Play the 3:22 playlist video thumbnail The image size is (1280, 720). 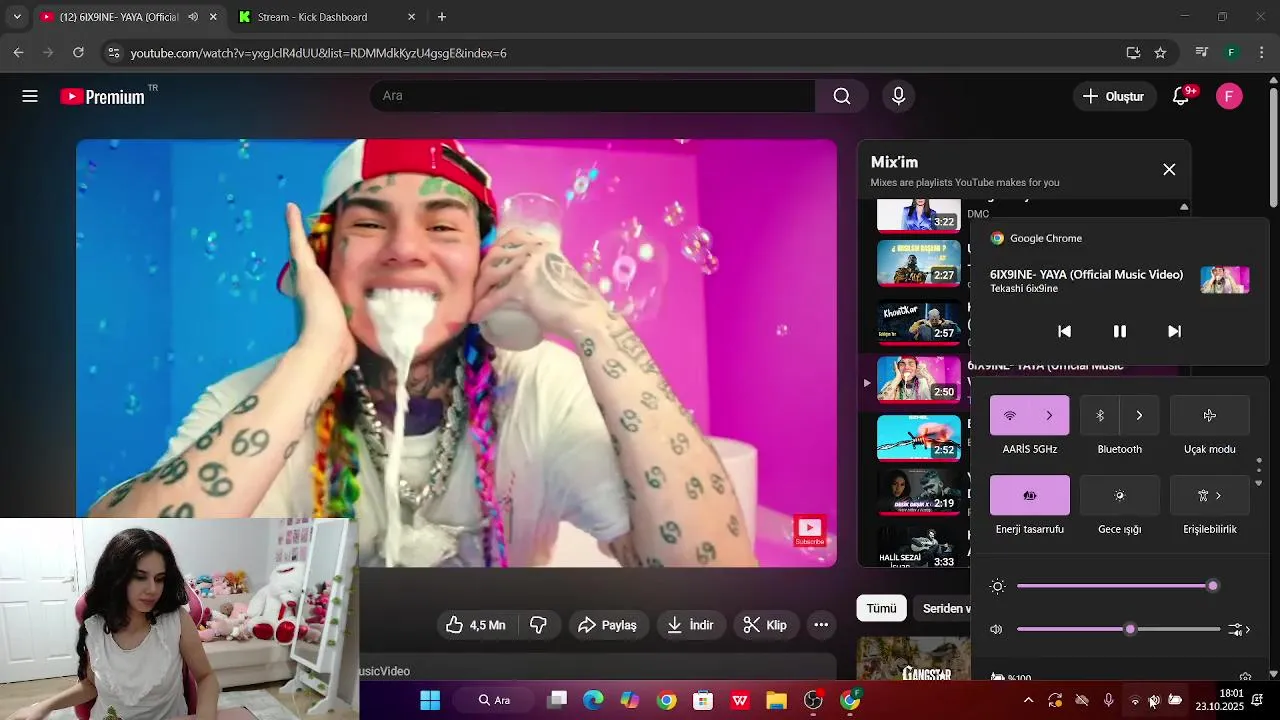point(919,214)
